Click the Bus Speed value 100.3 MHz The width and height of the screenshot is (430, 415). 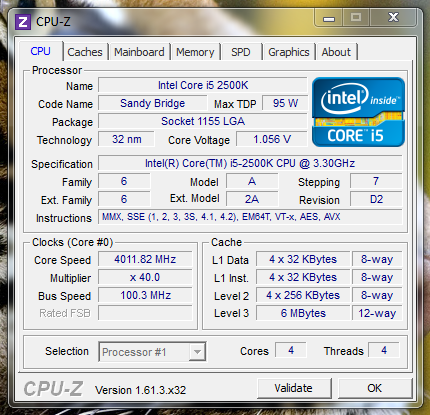[x=145, y=295]
